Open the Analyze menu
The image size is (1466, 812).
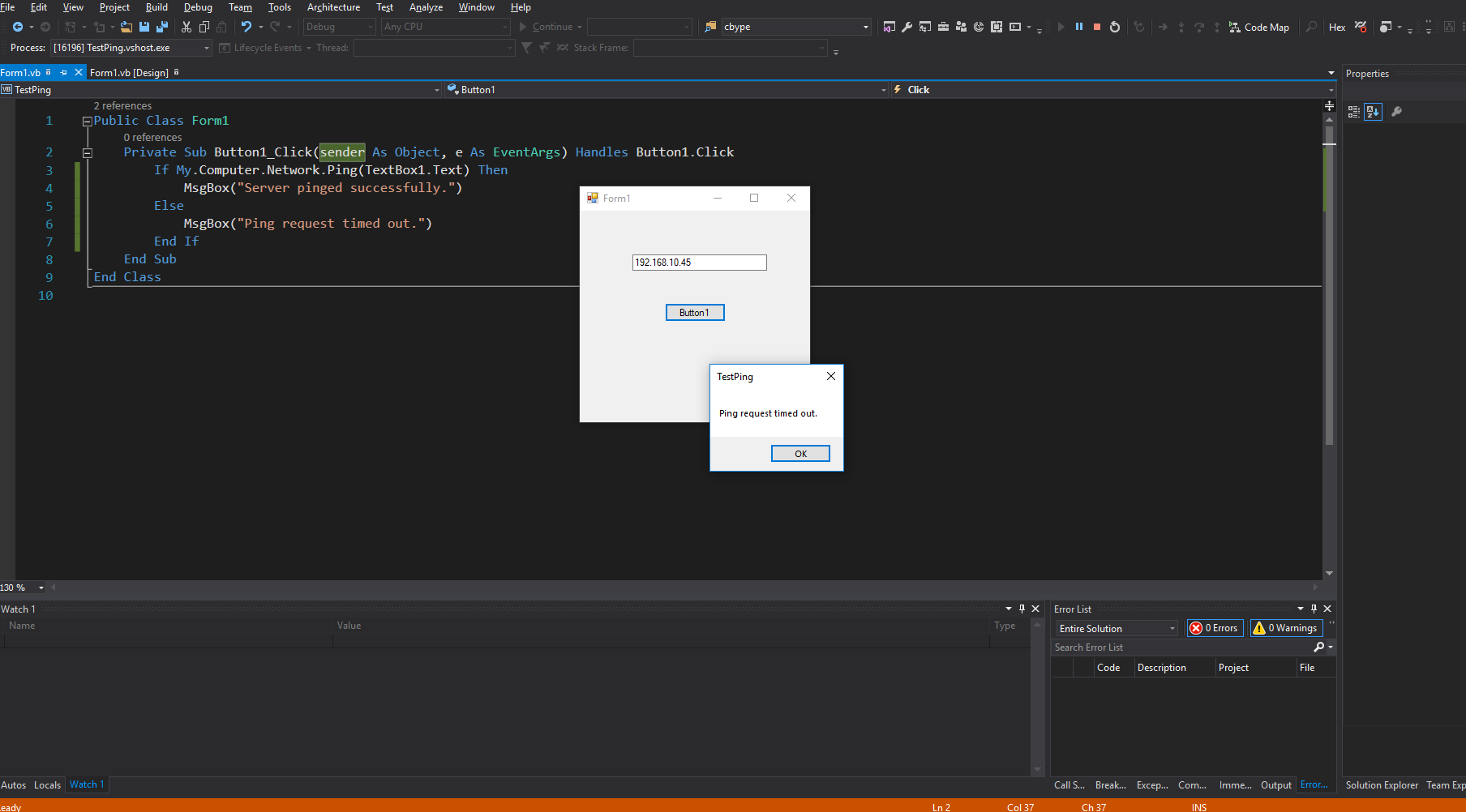(426, 7)
